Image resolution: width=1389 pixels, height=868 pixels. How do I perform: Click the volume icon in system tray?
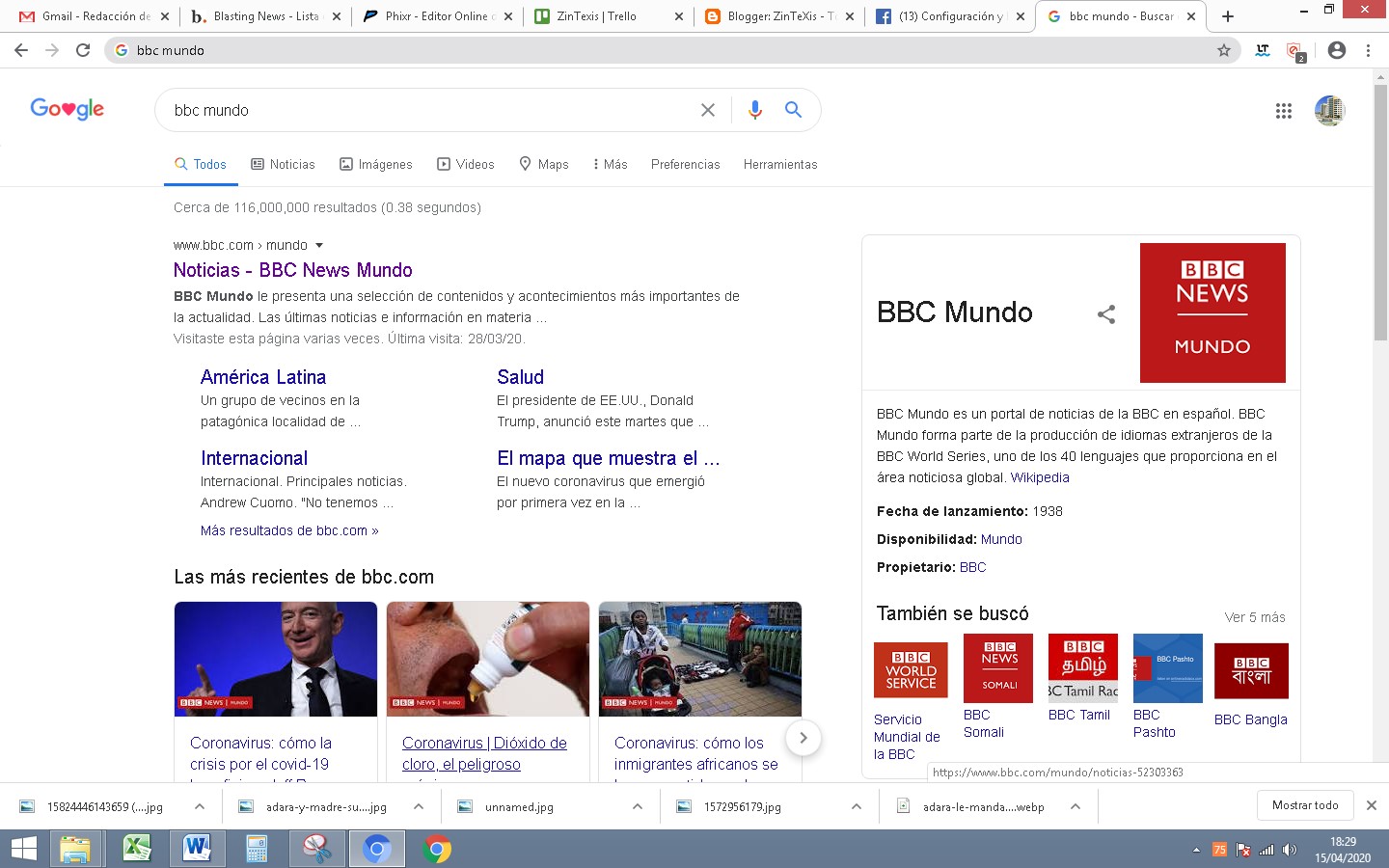[1290, 850]
